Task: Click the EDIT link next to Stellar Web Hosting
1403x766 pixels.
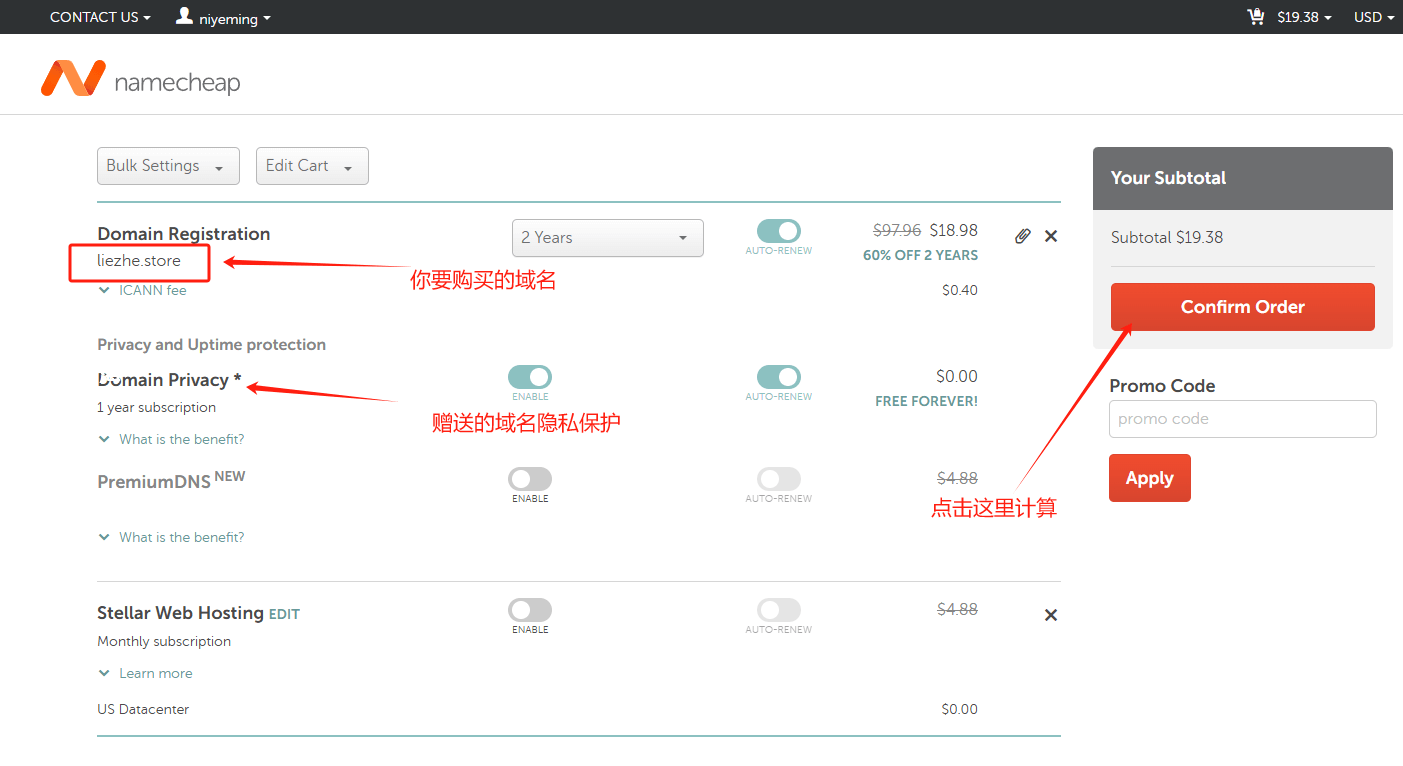Action: (284, 614)
